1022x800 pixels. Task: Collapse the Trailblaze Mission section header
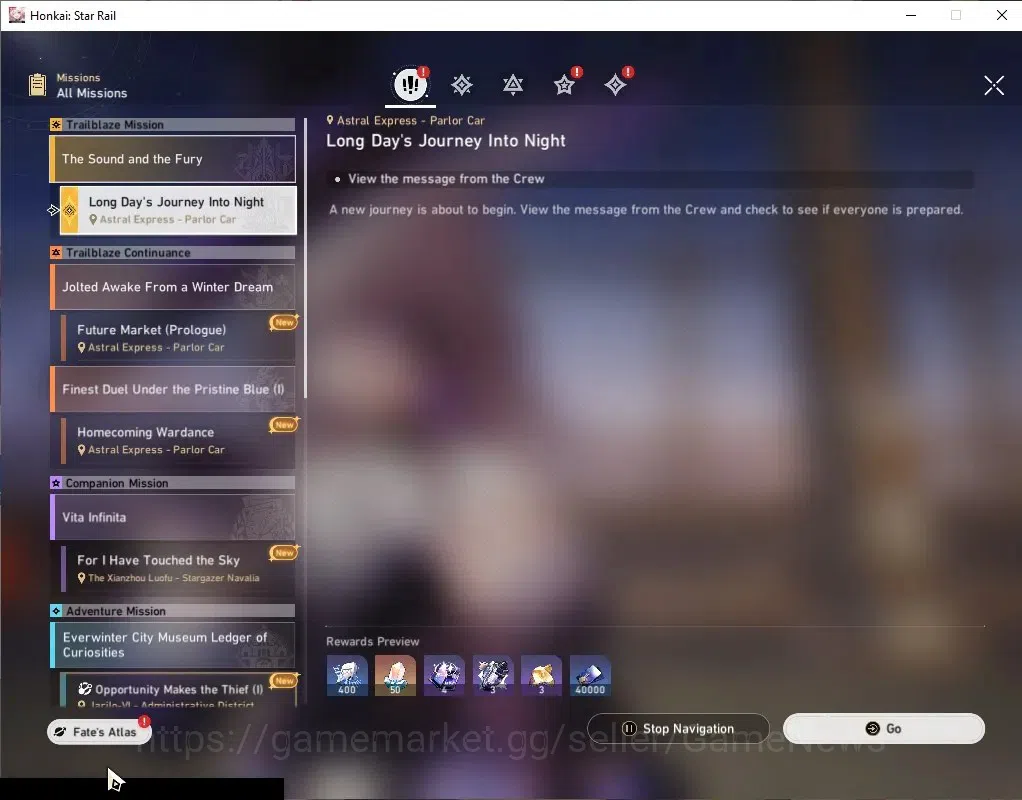(x=173, y=125)
